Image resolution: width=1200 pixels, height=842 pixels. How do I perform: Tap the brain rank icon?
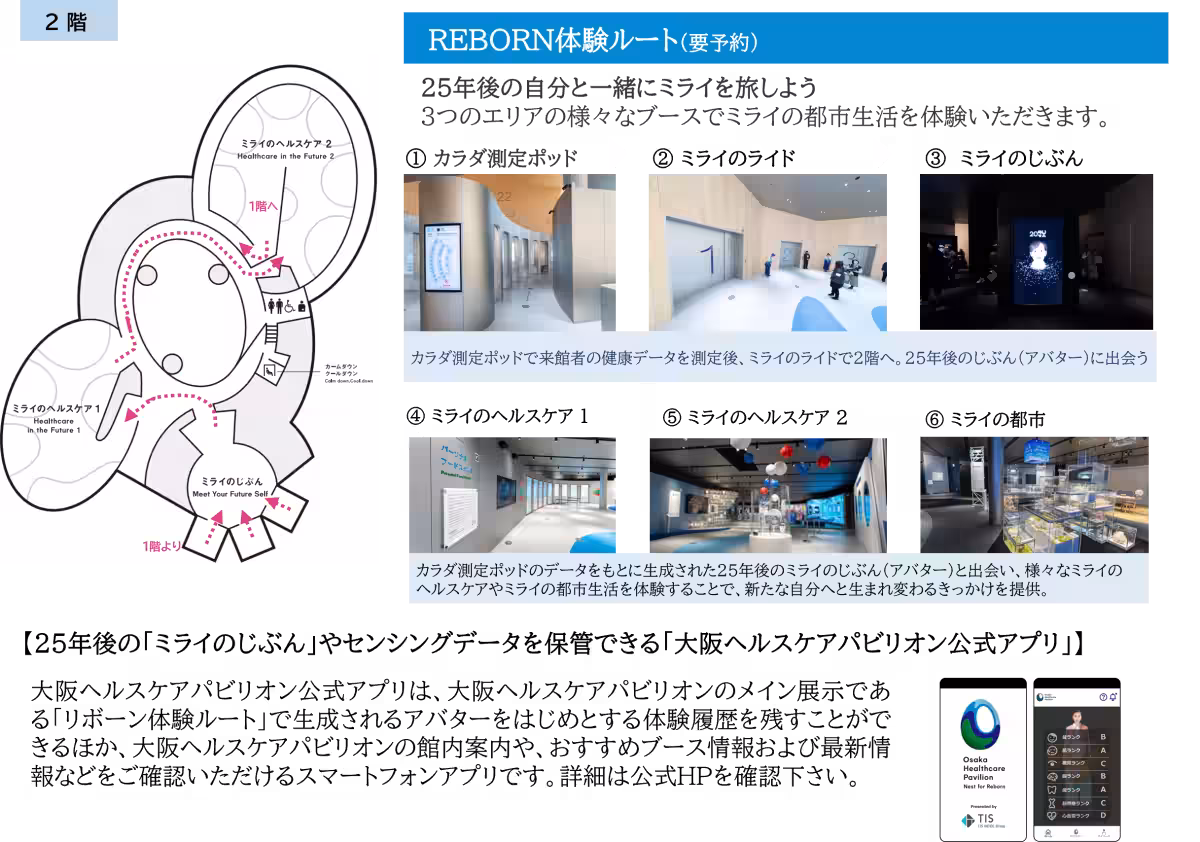point(1052,776)
